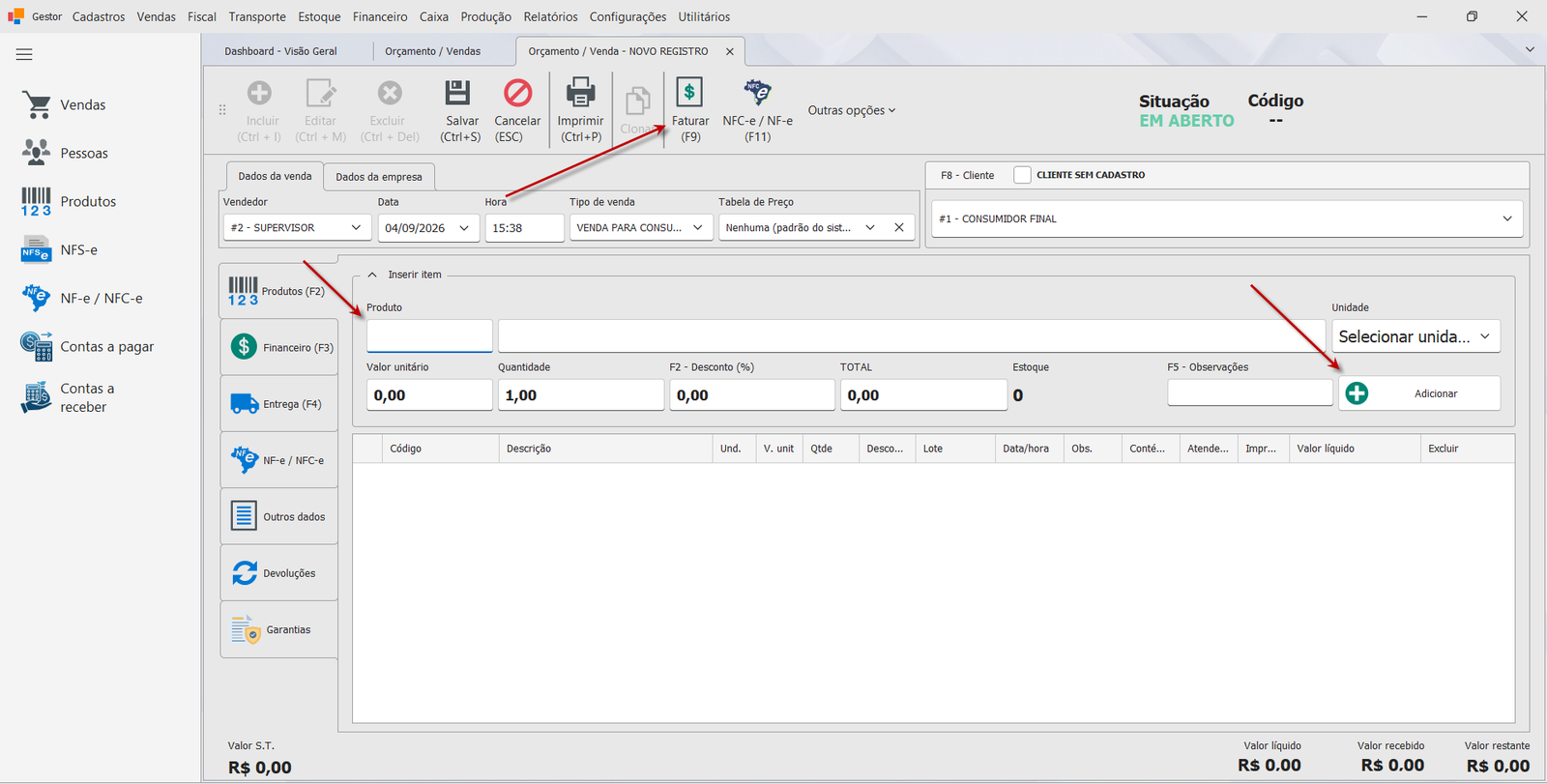Click the Cancelar (ESC) toolbar icon
This screenshot has height=784, width=1547.
pos(517,93)
